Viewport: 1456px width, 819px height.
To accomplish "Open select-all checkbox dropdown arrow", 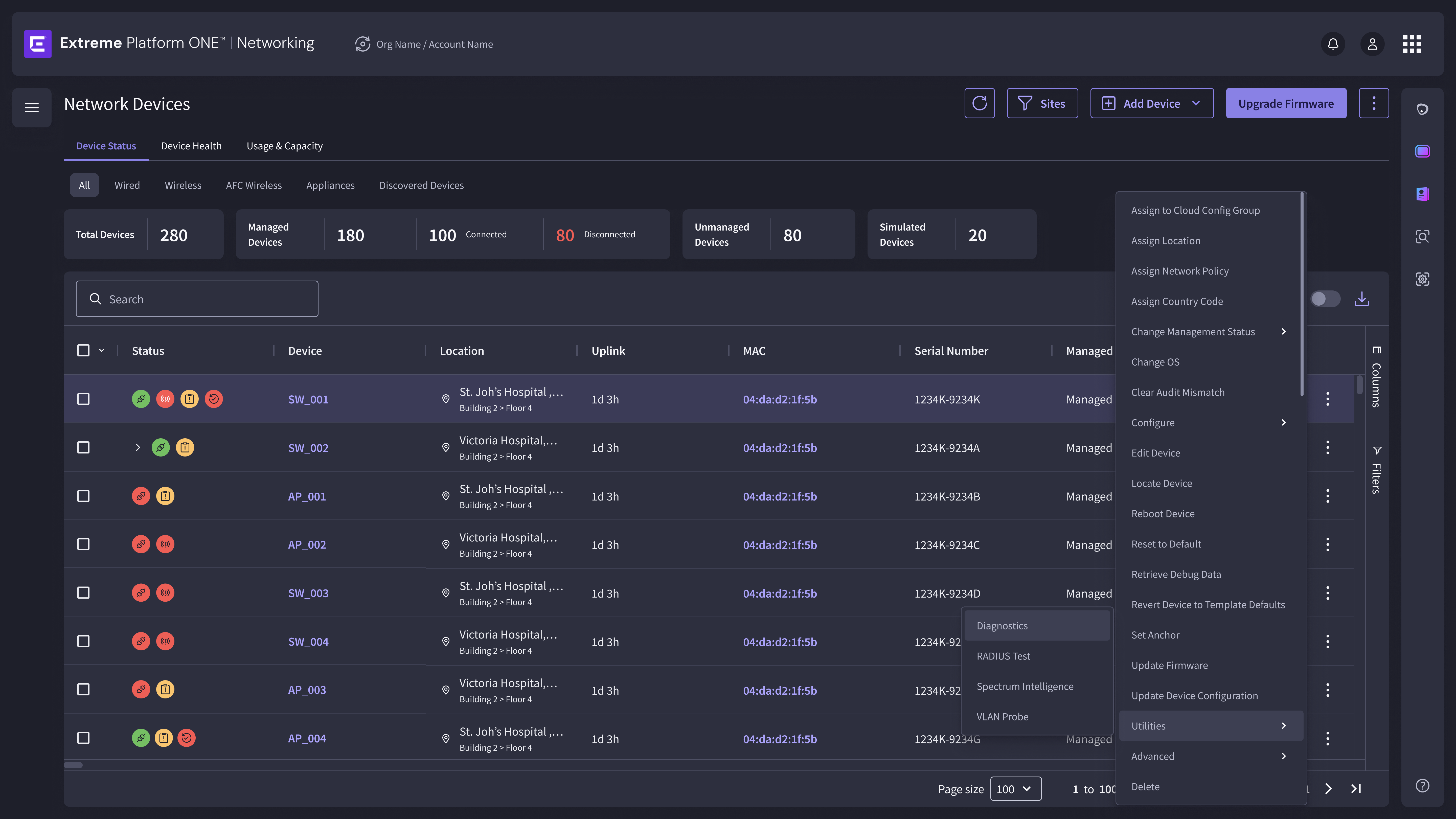I will coord(102,350).
